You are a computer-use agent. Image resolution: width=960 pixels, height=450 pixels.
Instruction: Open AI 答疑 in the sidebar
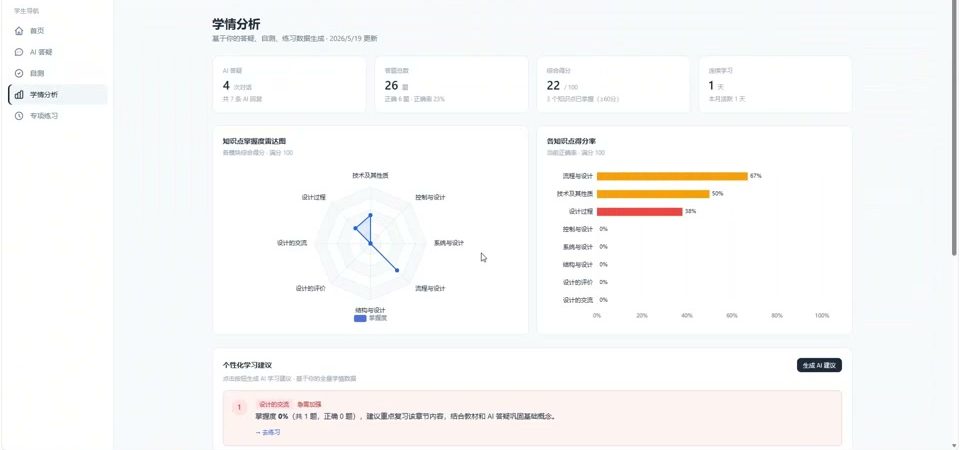pos(58,52)
